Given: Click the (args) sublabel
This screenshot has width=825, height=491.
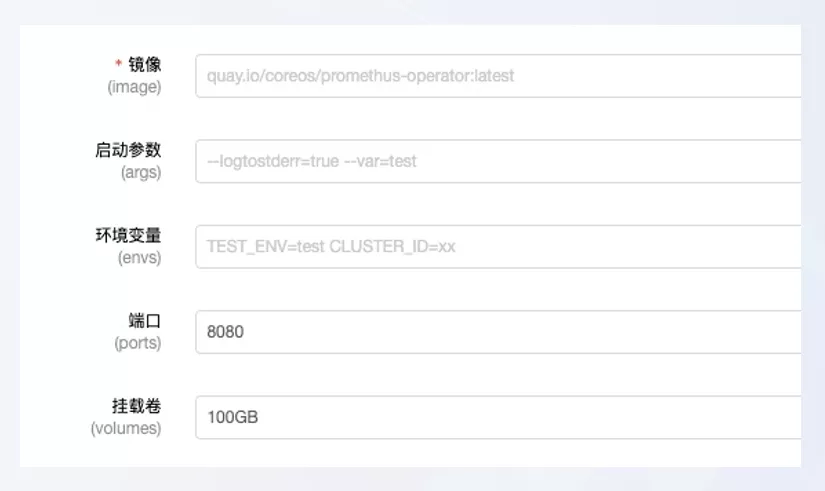Looking at the screenshot, I should tap(141, 172).
